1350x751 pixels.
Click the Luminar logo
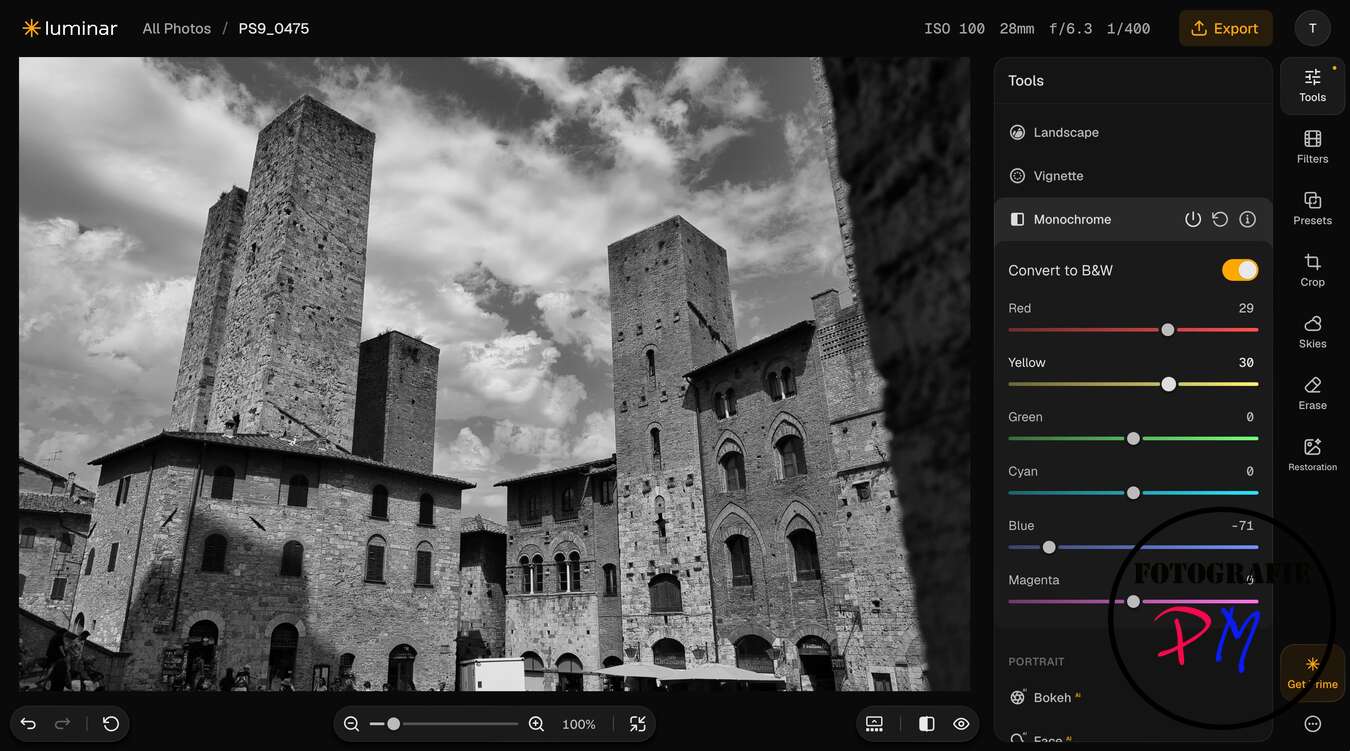70,28
